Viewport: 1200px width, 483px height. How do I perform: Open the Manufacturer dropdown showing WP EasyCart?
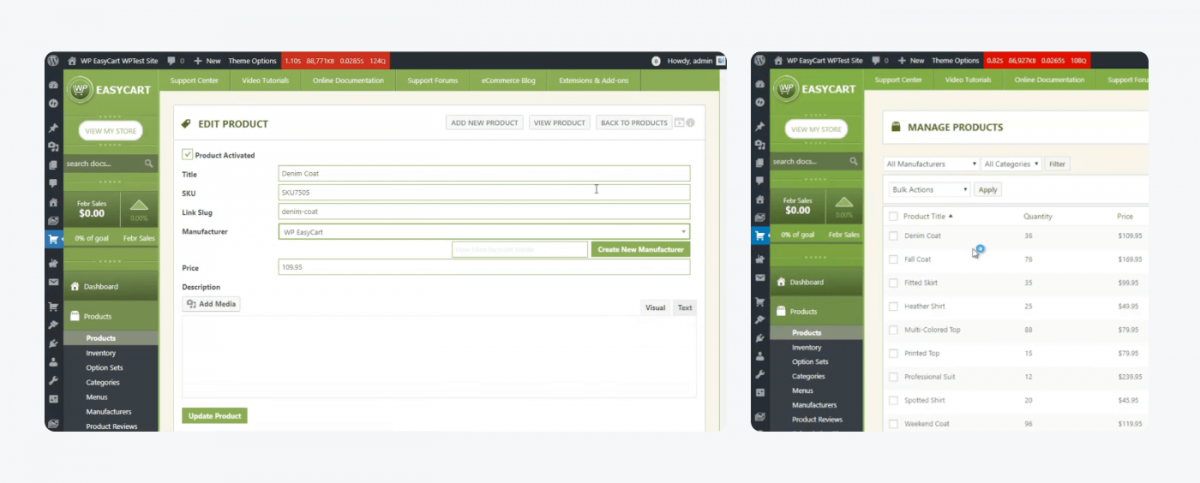484,232
